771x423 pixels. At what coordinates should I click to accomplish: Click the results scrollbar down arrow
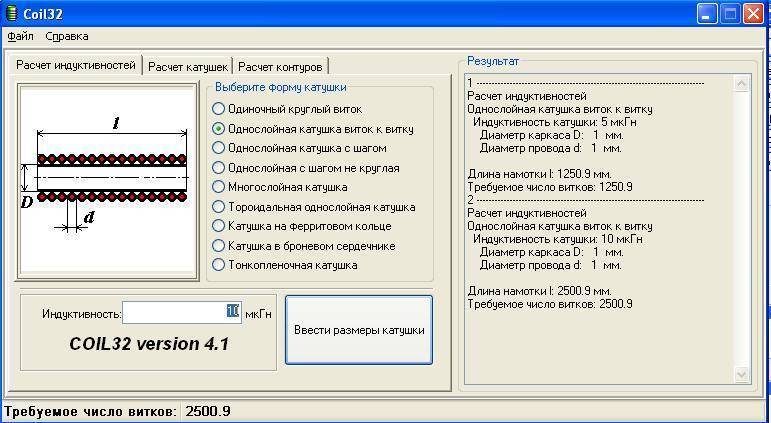point(741,375)
